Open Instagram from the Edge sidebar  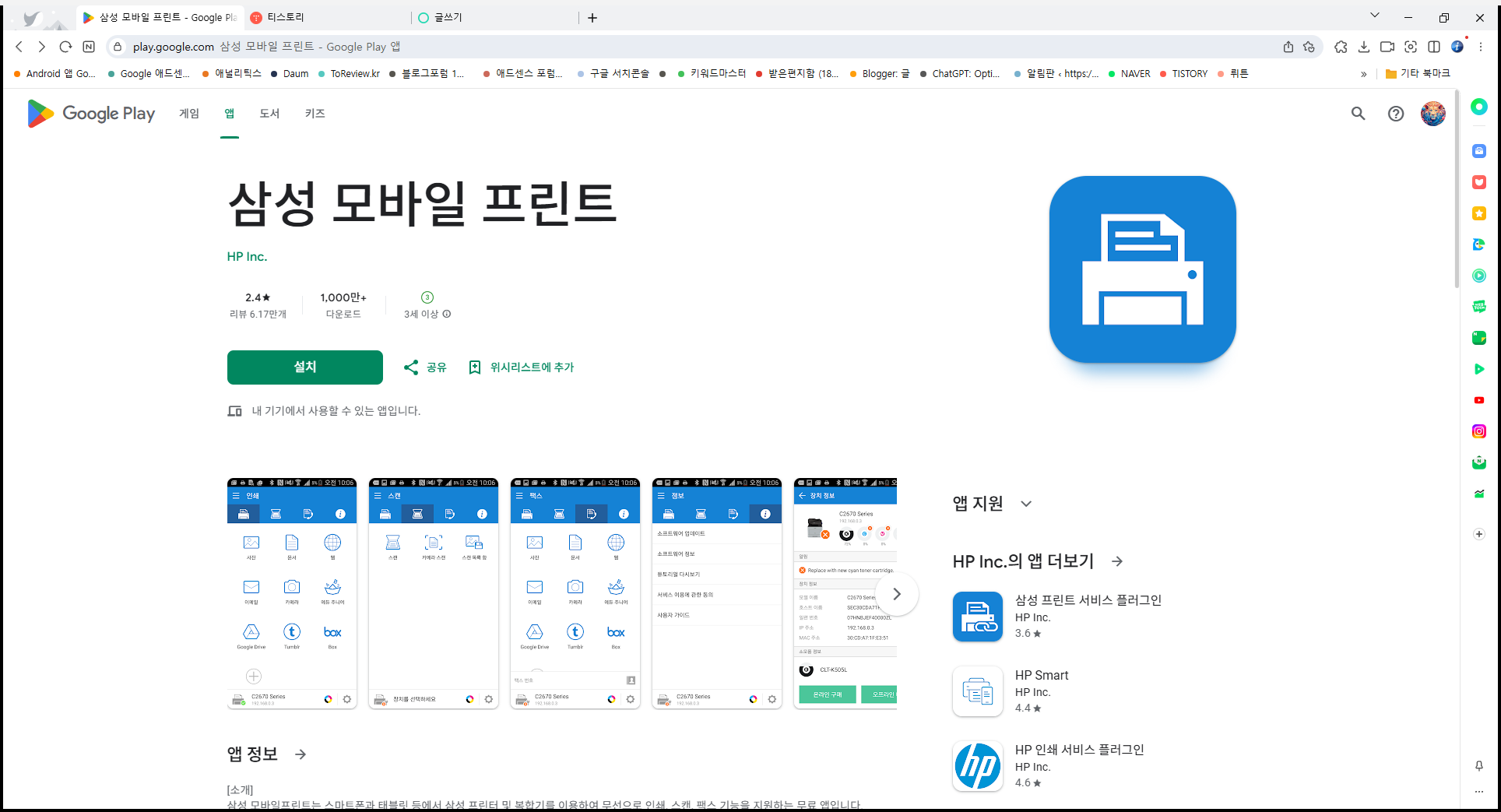tap(1478, 431)
